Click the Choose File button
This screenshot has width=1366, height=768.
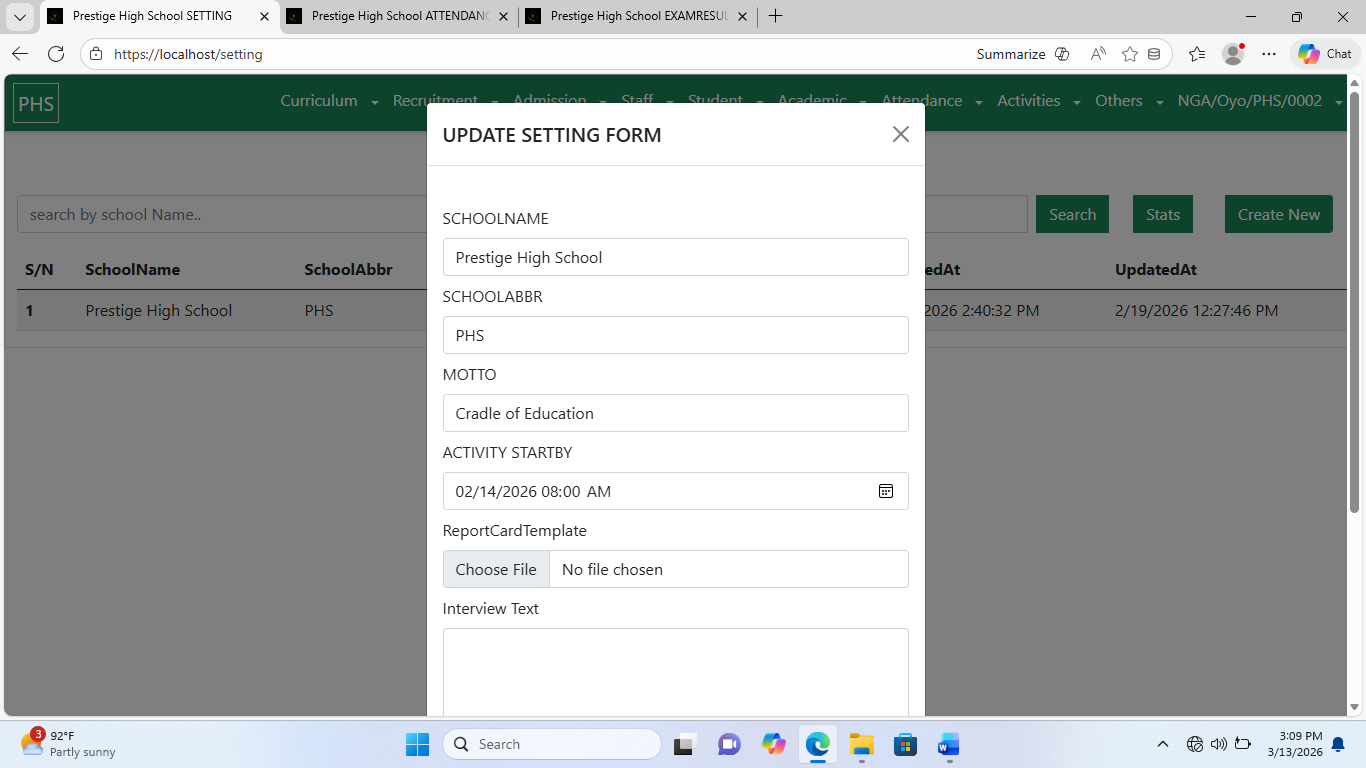[x=496, y=569]
